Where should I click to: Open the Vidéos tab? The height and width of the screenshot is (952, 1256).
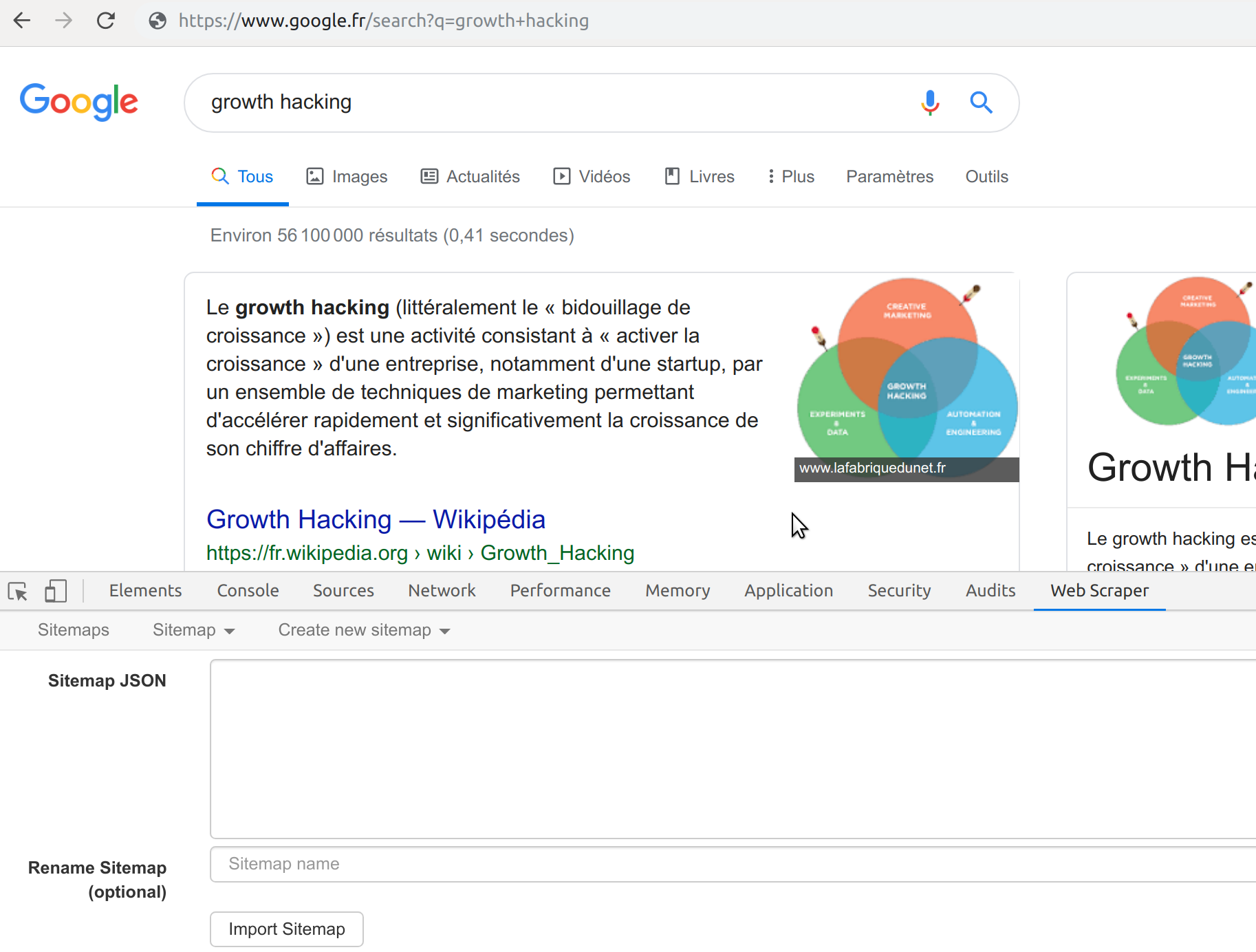(592, 177)
